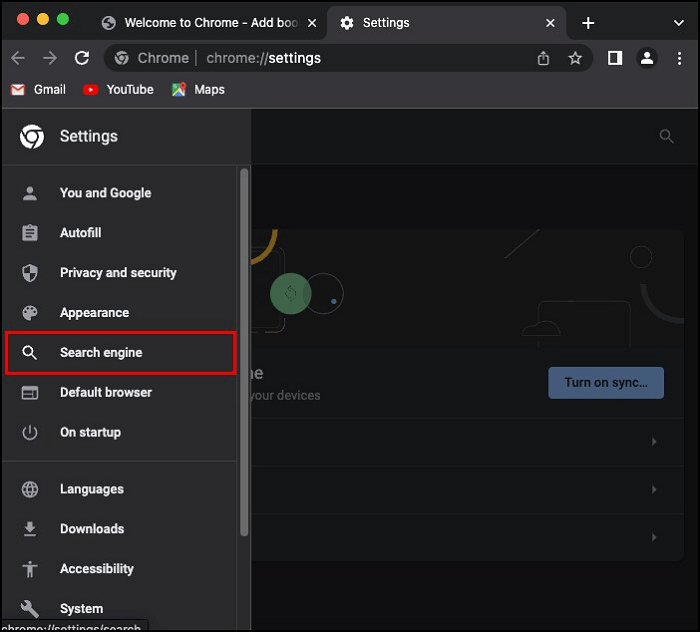Toggle the side panel icon
The height and width of the screenshot is (632, 700).
(615, 58)
